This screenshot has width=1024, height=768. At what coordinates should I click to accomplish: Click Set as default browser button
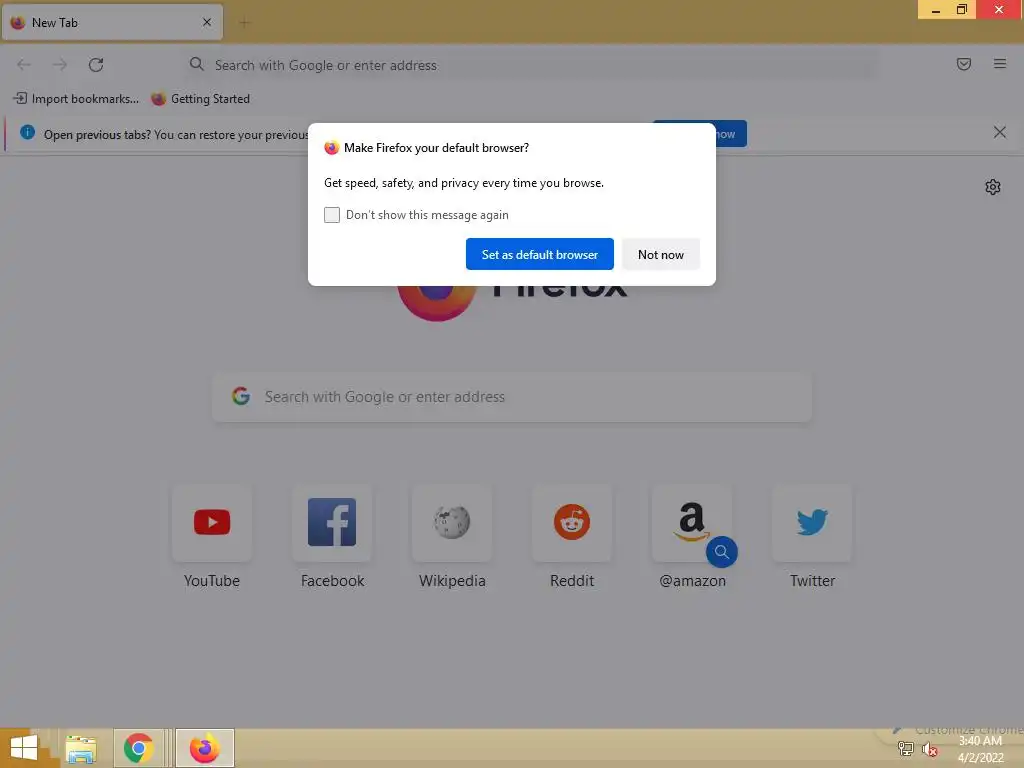coord(539,254)
